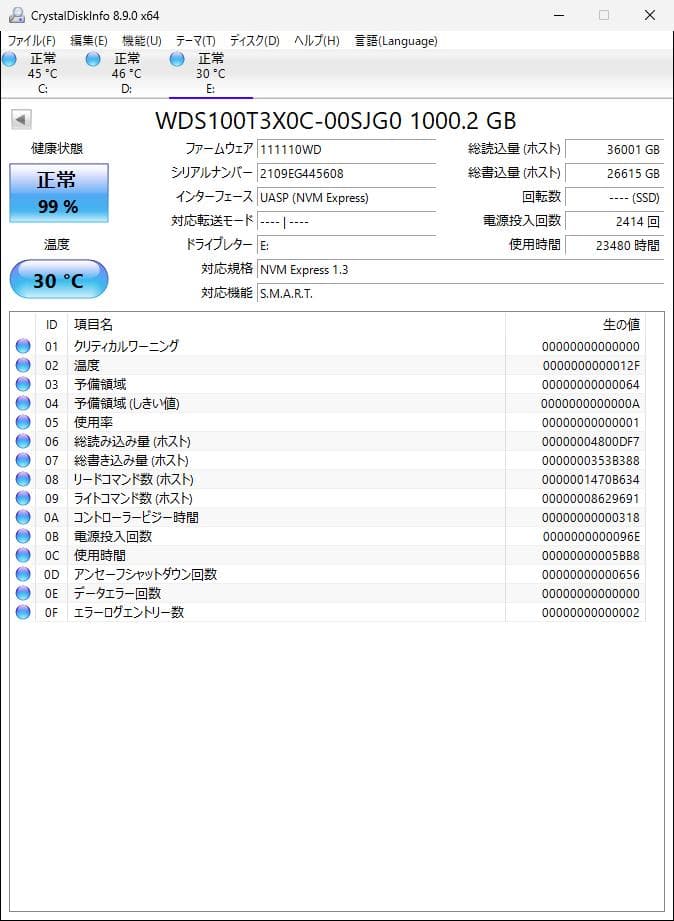Click the ドライブレター field E:

click(347, 246)
